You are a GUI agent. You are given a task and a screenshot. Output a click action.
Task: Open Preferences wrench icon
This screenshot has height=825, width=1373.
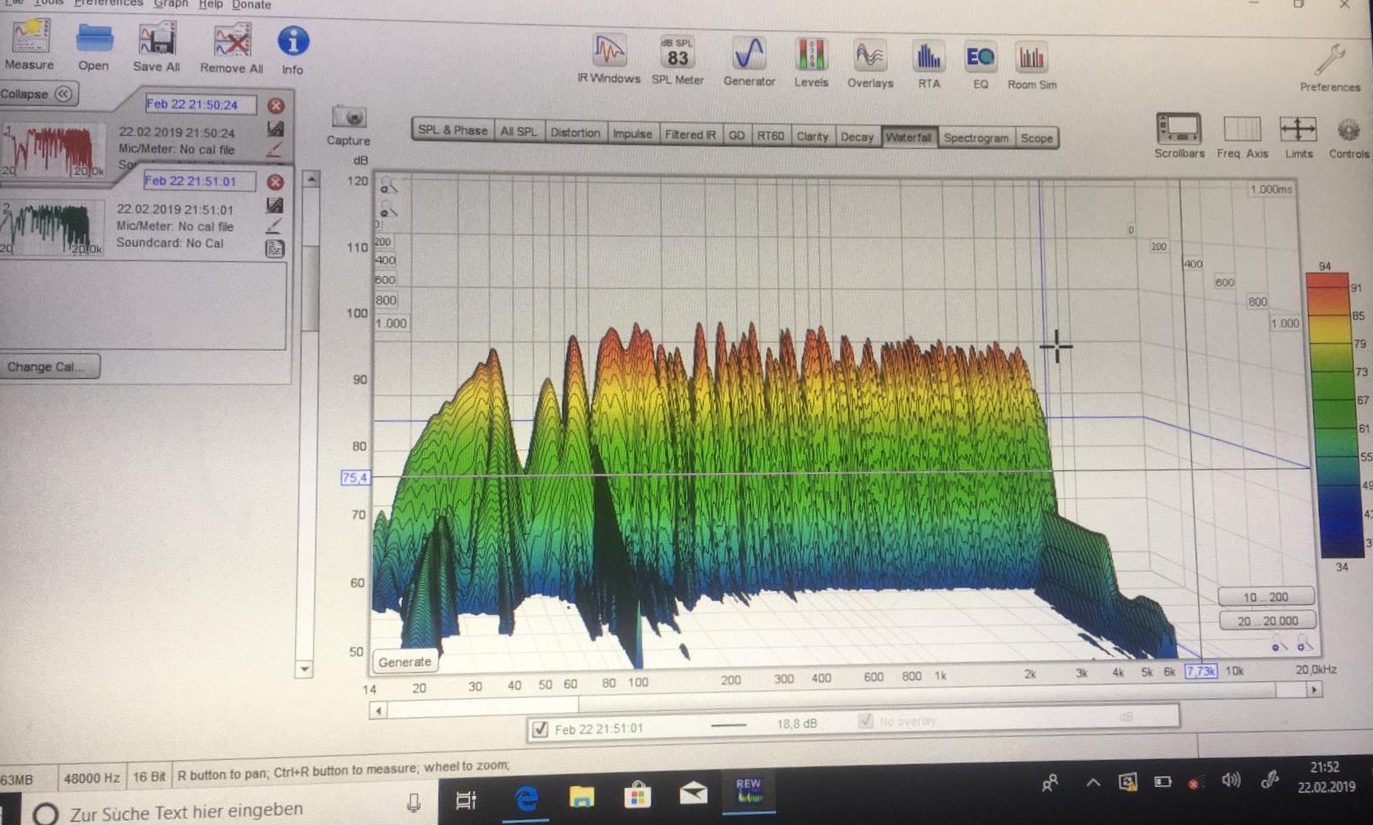coord(1330,62)
